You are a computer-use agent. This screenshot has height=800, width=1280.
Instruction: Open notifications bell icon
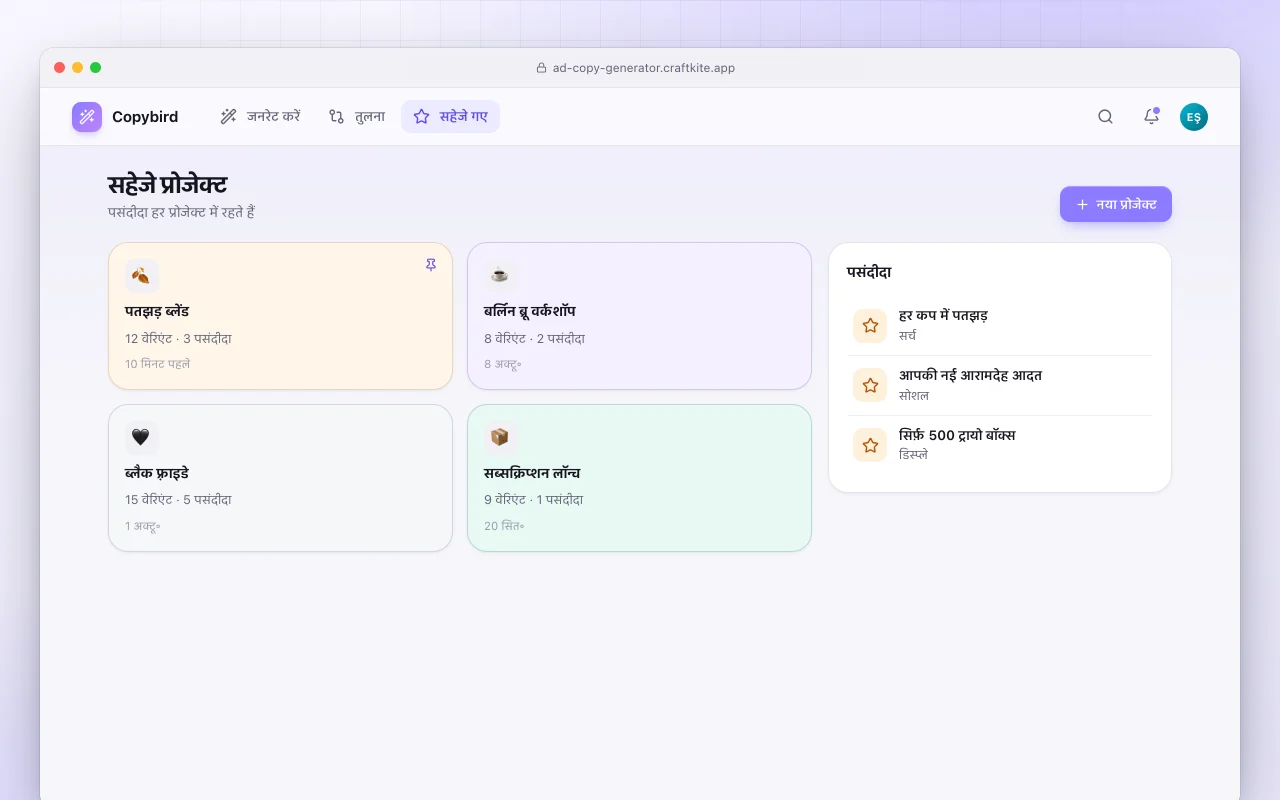1151,117
